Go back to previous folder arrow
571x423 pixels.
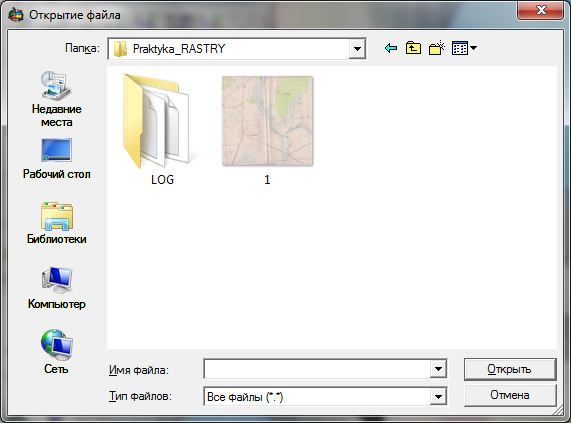coord(391,48)
